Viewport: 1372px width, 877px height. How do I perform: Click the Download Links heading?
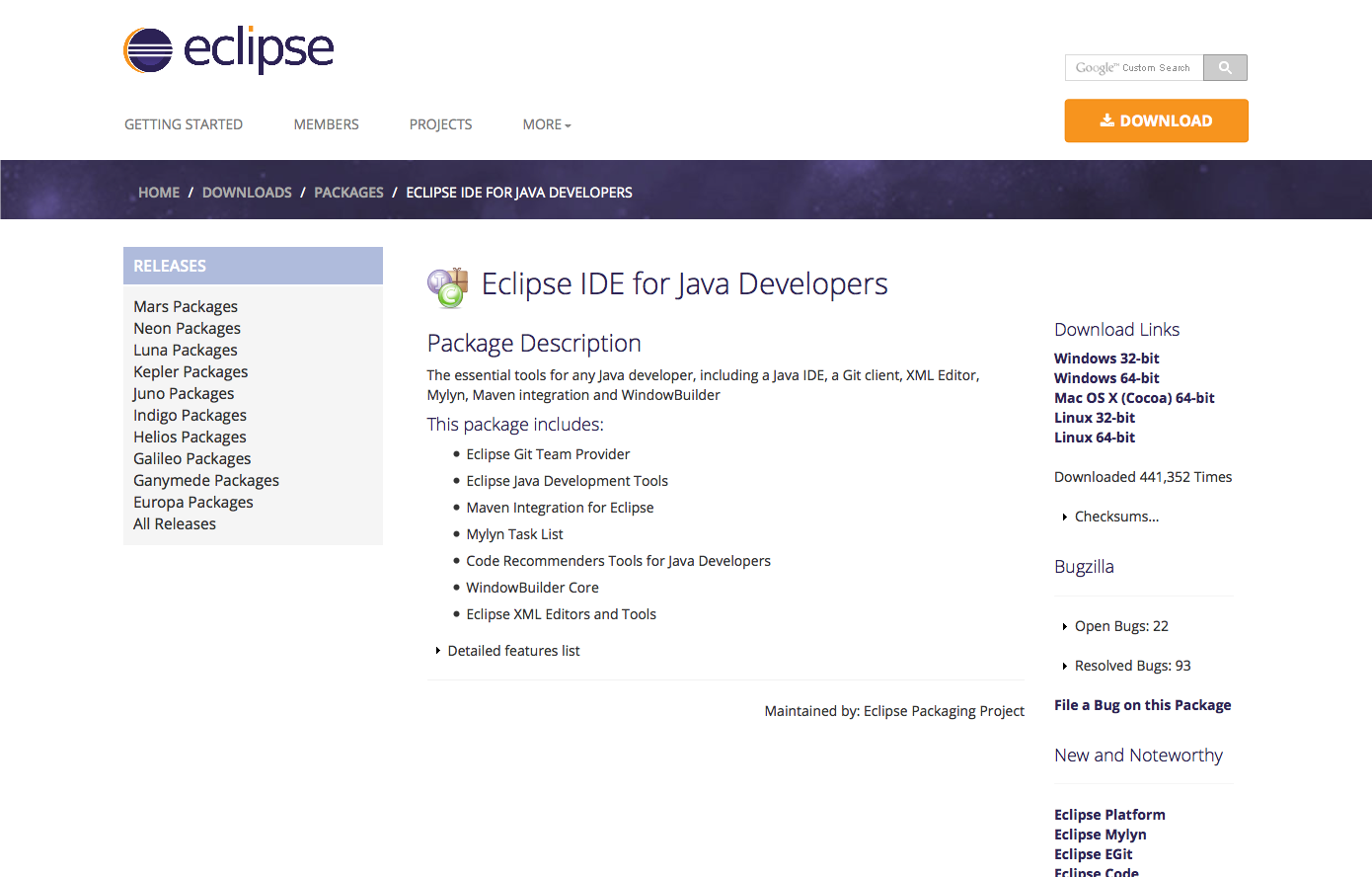click(1116, 330)
